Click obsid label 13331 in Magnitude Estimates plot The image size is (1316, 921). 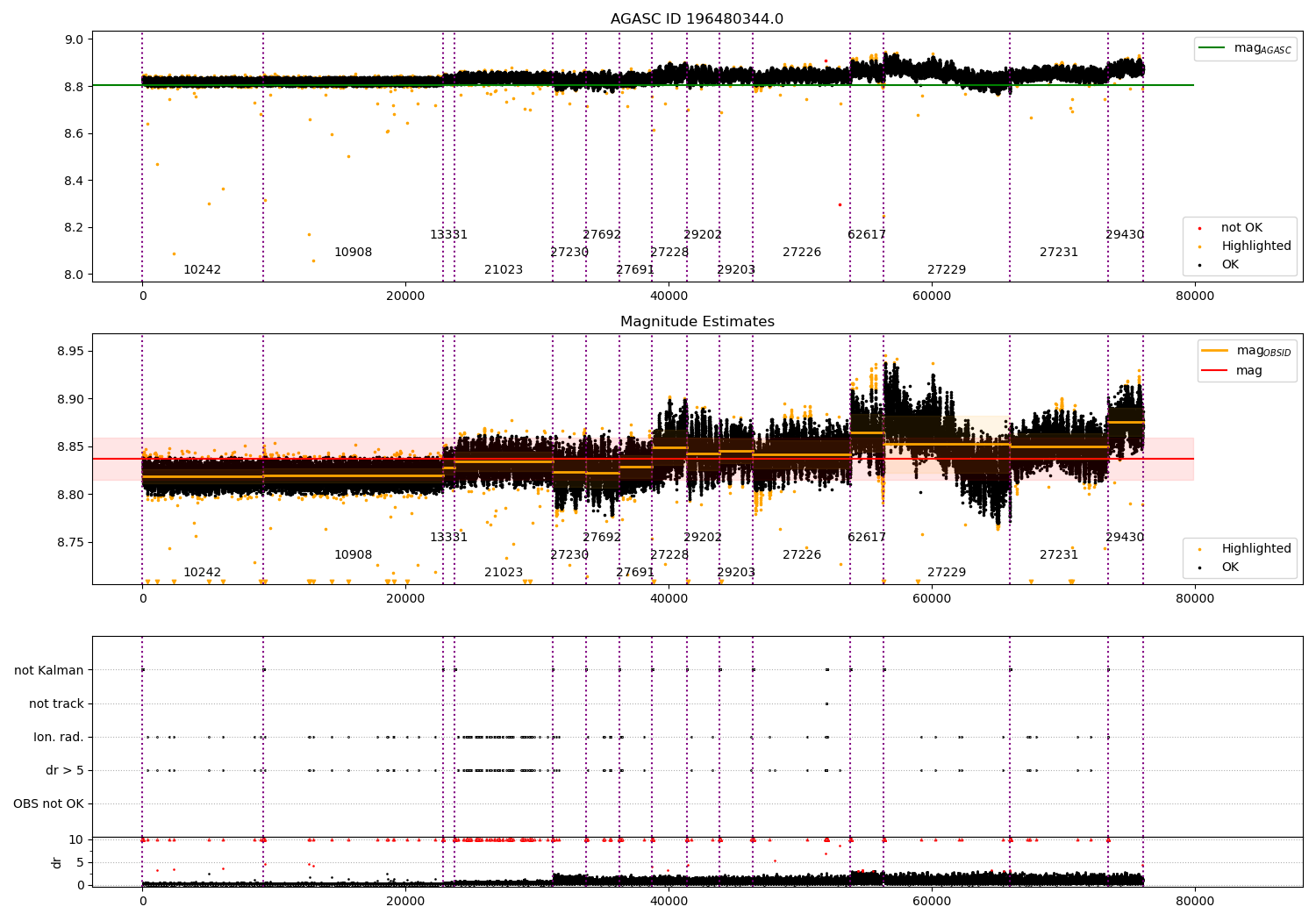pyautogui.click(x=448, y=538)
